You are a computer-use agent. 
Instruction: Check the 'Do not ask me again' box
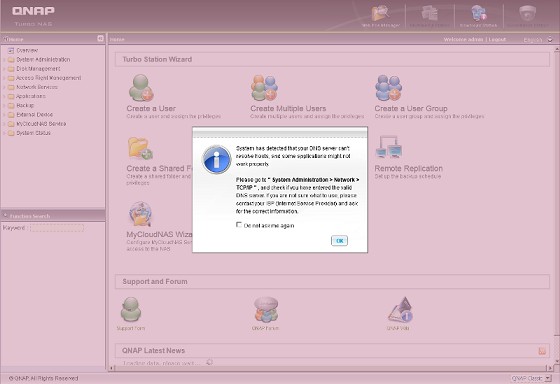[x=239, y=225]
